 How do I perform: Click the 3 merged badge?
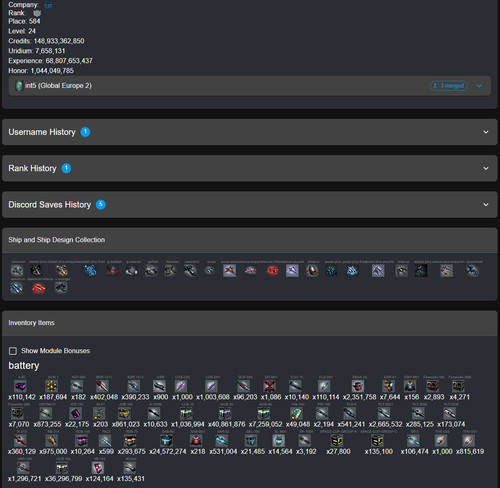[449, 86]
